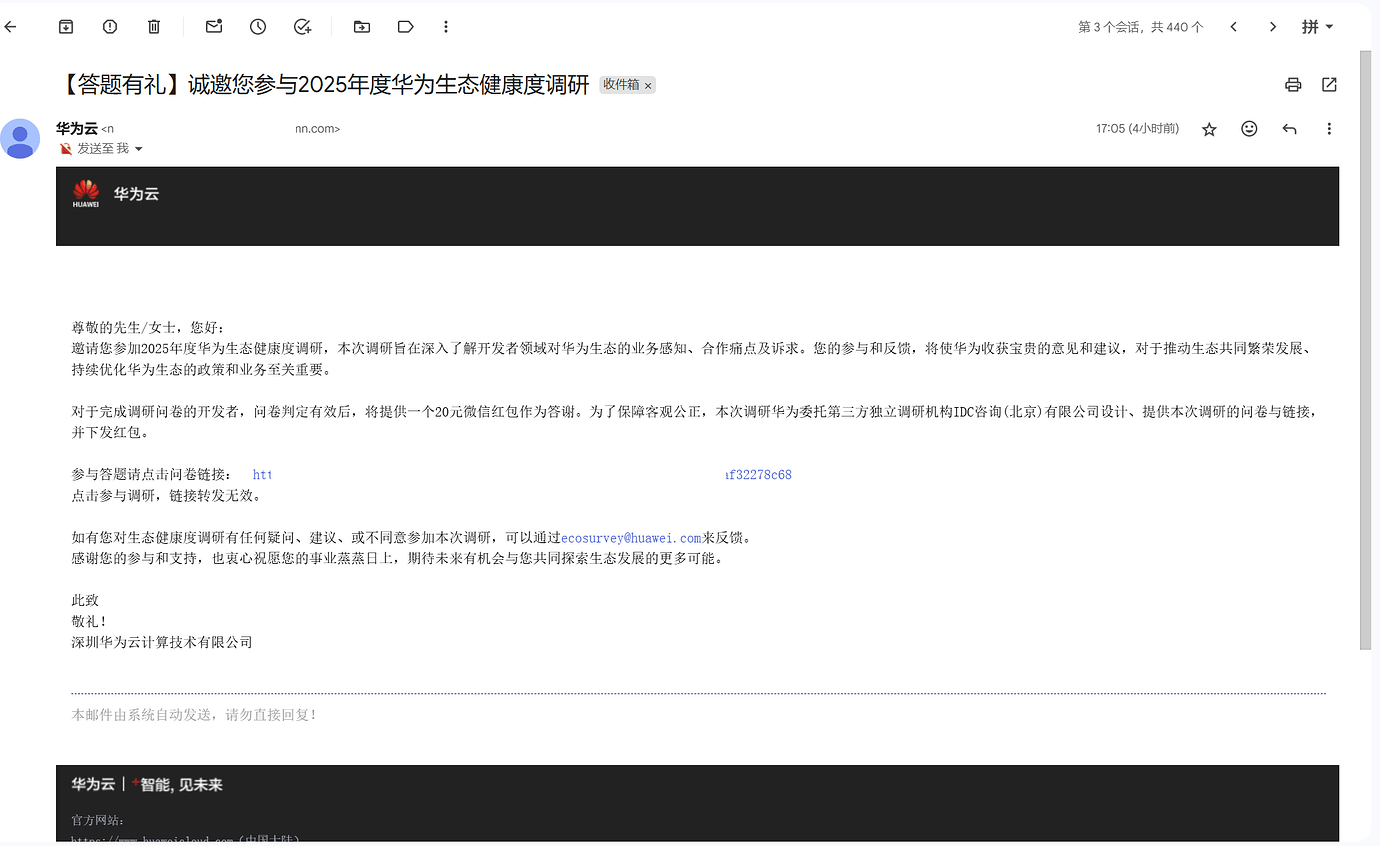This screenshot has width=1380, height=846.
Task: Print the whole email conversation
Action: pos(1293,85)
